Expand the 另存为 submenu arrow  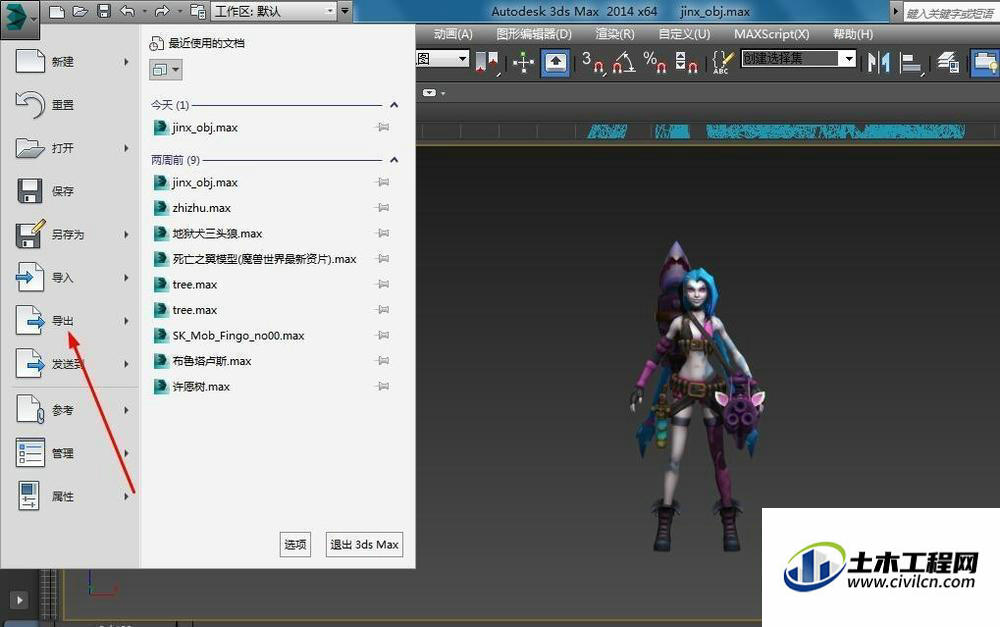(x=126, y=234)
